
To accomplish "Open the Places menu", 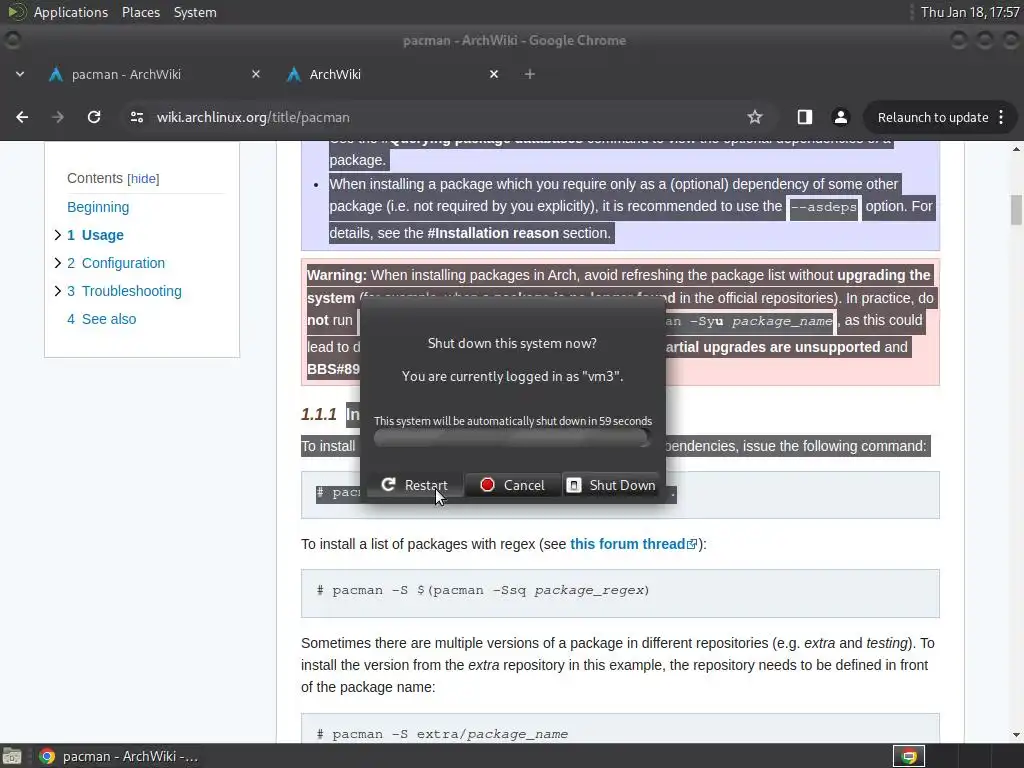I will [141, 12].
